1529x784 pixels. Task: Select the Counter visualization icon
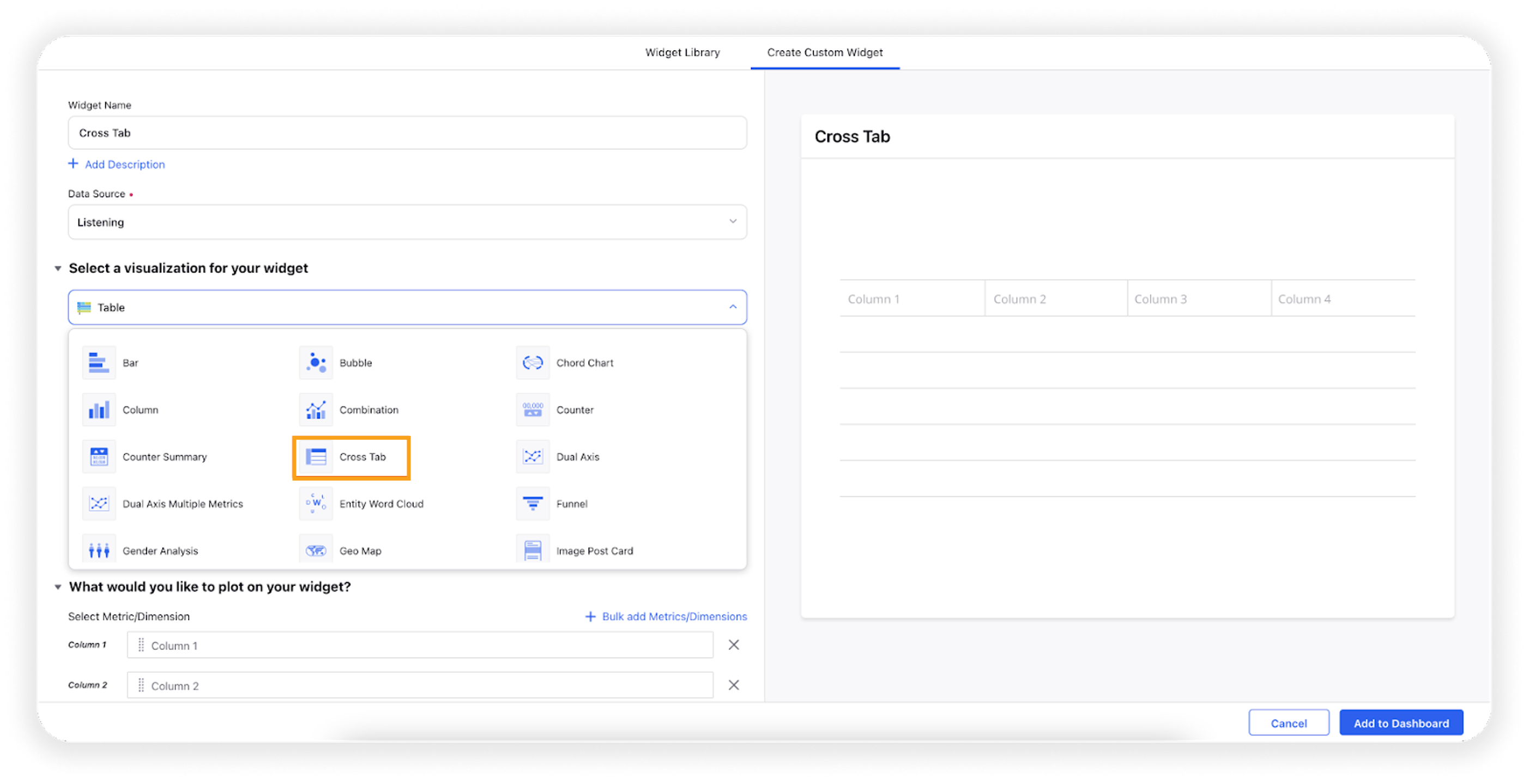(x=533, y=410)
